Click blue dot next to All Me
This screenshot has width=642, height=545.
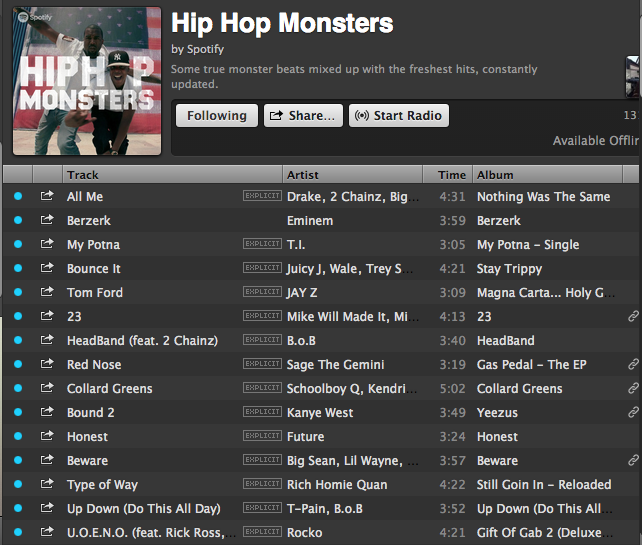pos(18,196)
